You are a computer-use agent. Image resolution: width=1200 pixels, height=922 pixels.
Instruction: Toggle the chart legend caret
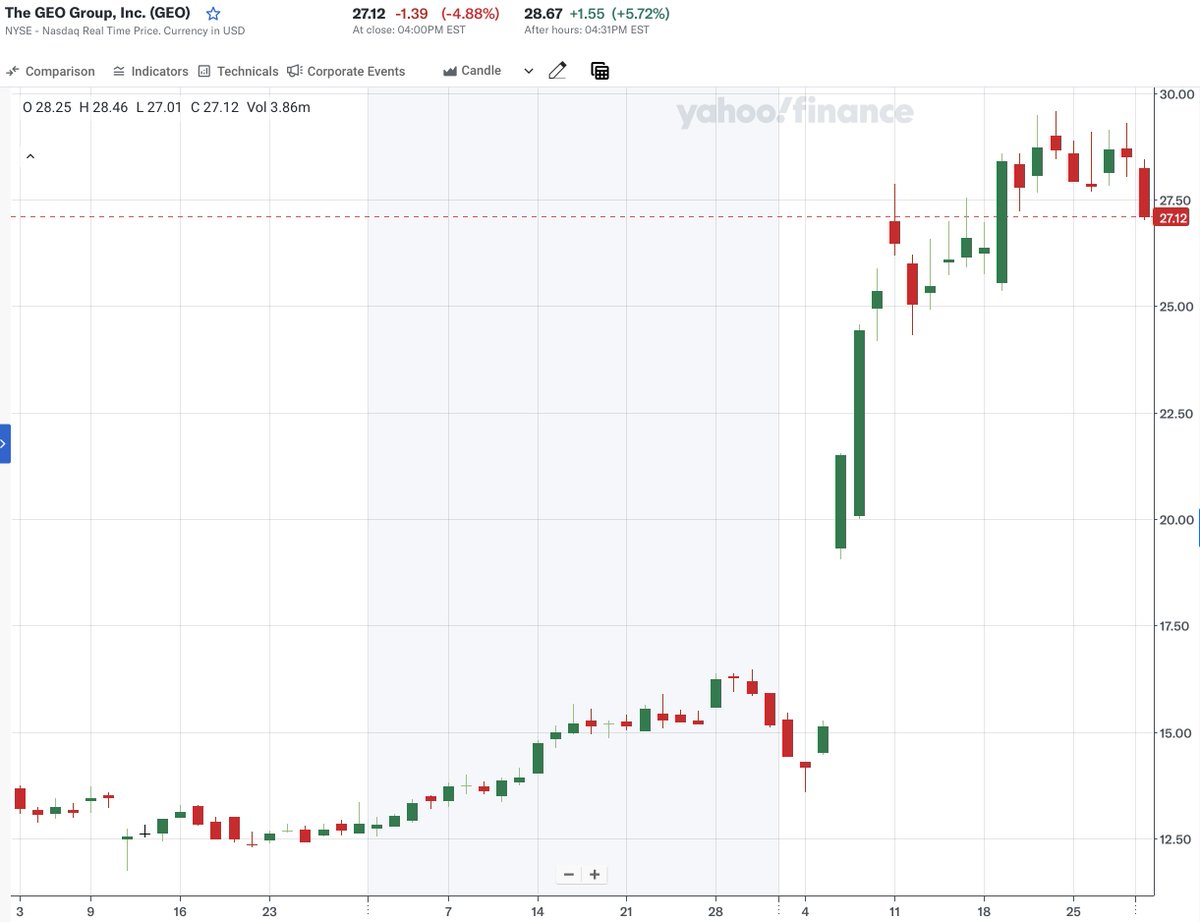[x=29, y=156]
